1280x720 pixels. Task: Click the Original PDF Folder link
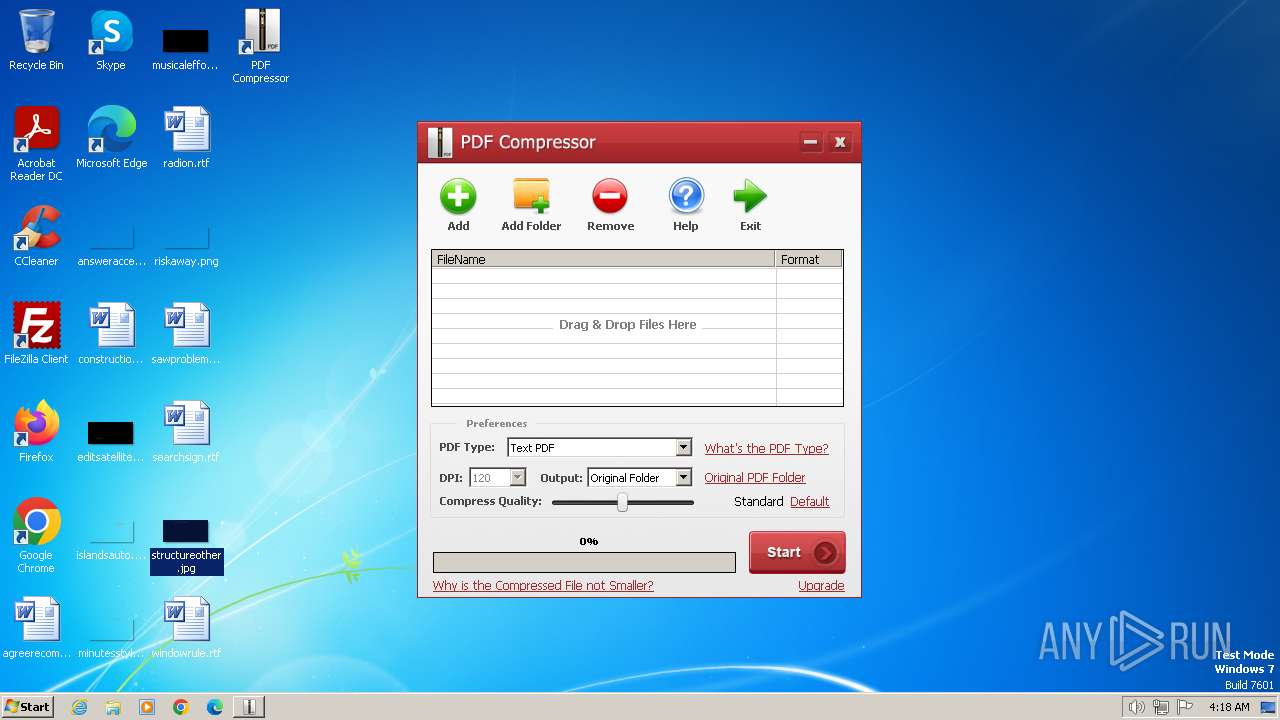(x=755, y=478)
